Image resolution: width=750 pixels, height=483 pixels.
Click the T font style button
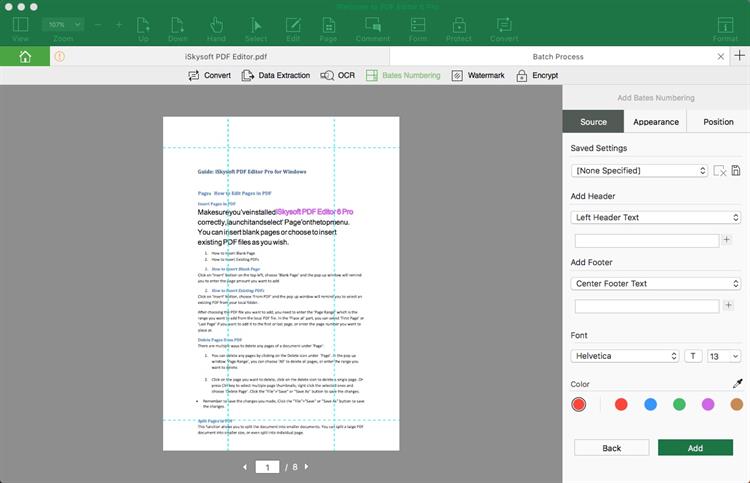tap(693, 356)
